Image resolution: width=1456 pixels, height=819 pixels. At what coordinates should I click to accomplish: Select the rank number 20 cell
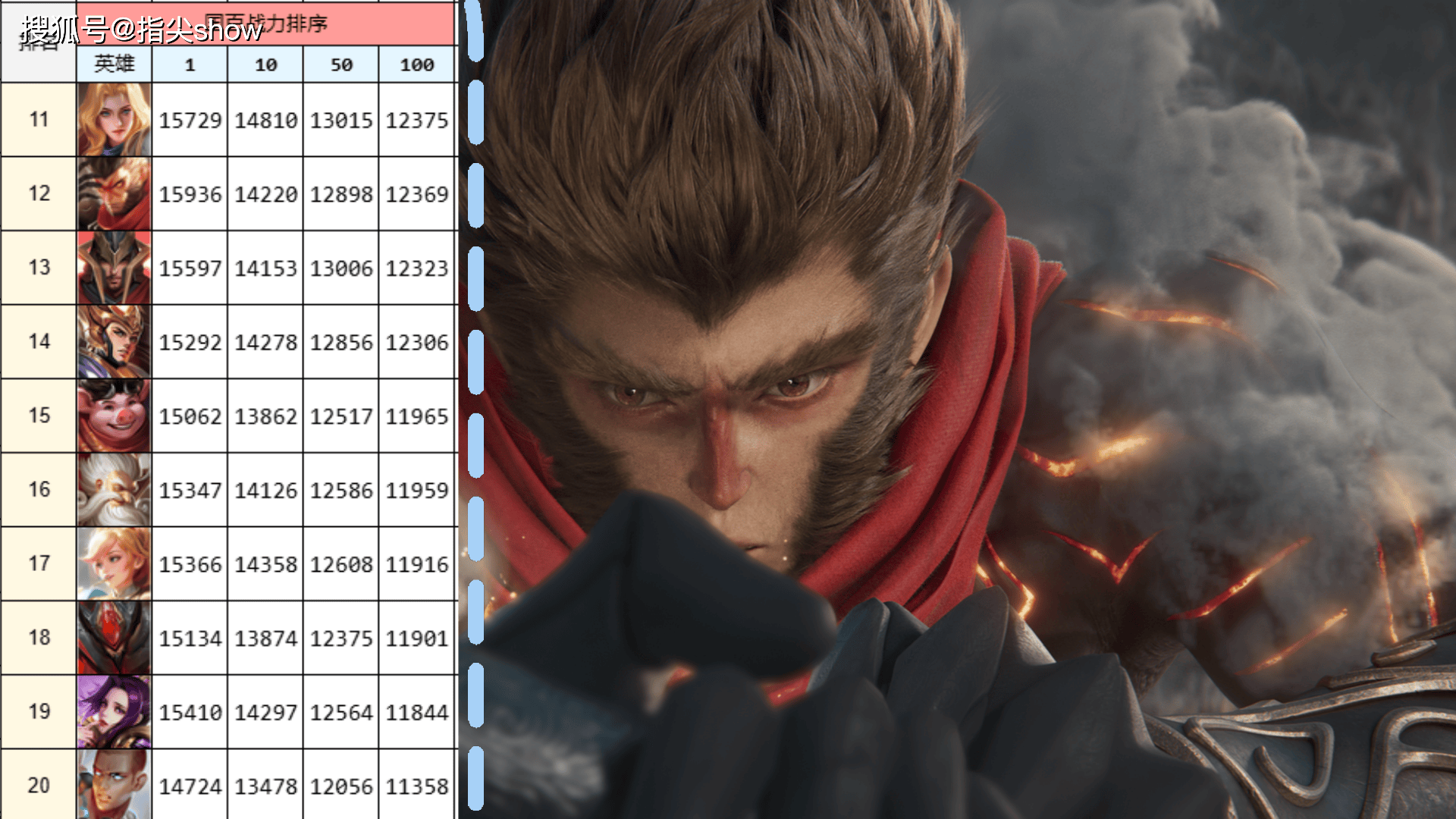point(39,785)
